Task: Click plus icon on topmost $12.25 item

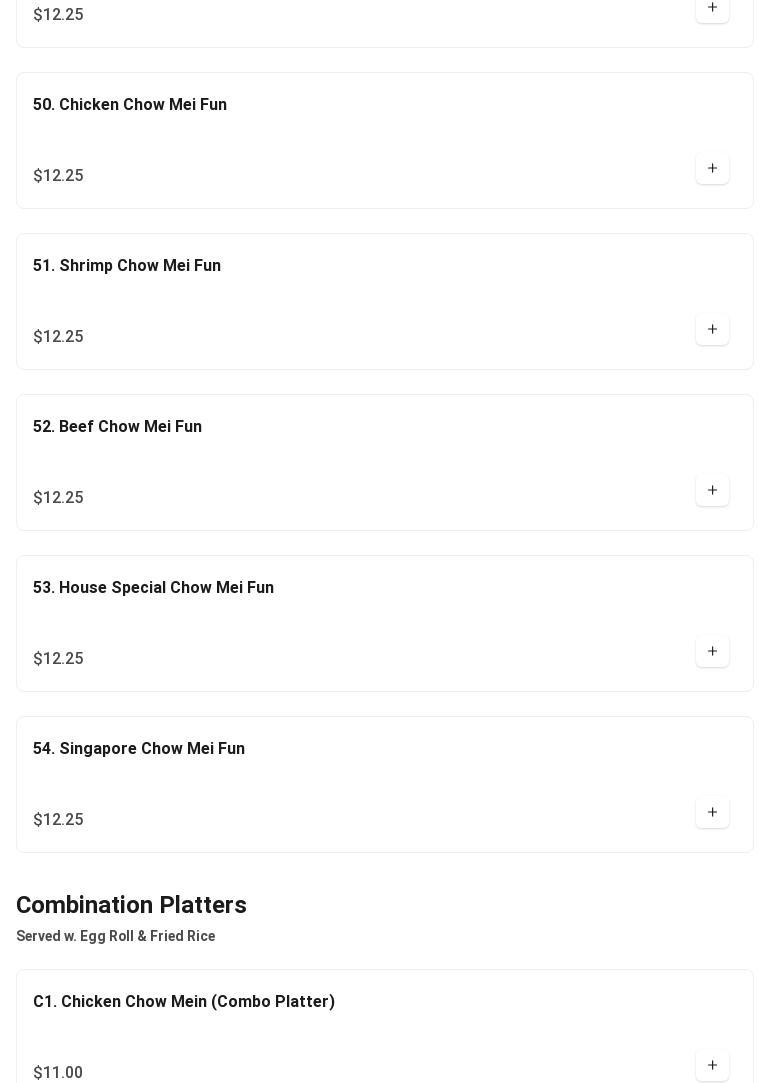Action: pyautogui.click(x=712, y=8)
